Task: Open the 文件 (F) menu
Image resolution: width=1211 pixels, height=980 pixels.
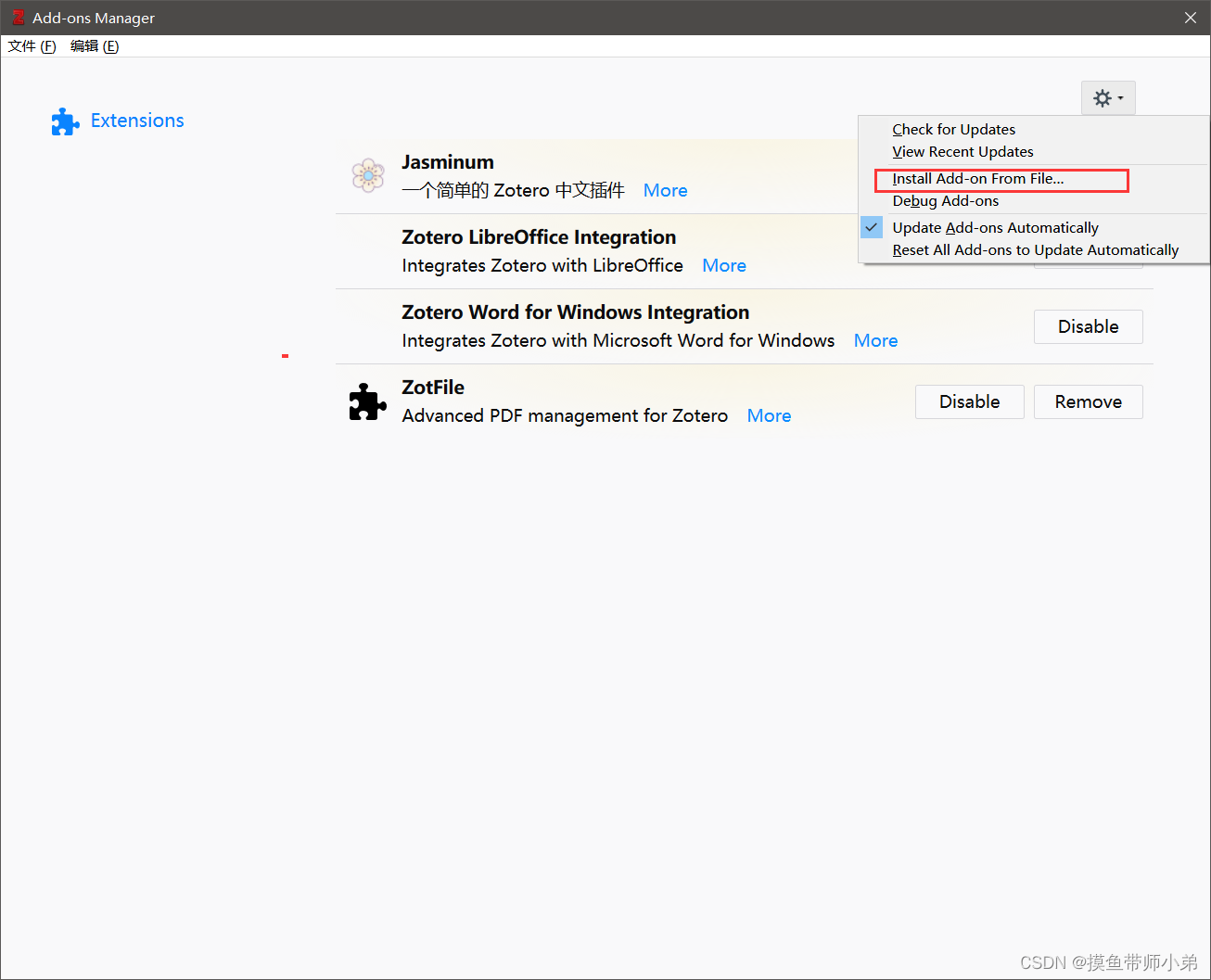Action: tap(32, 46)
